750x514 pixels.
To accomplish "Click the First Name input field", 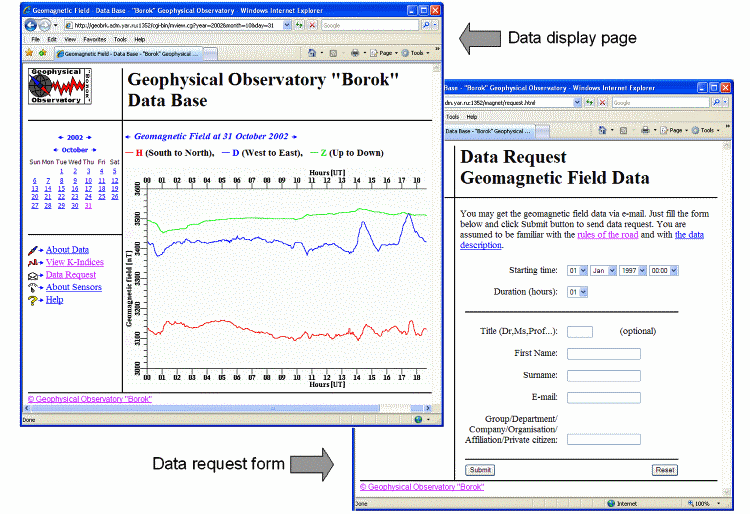I will click(604, 353).
